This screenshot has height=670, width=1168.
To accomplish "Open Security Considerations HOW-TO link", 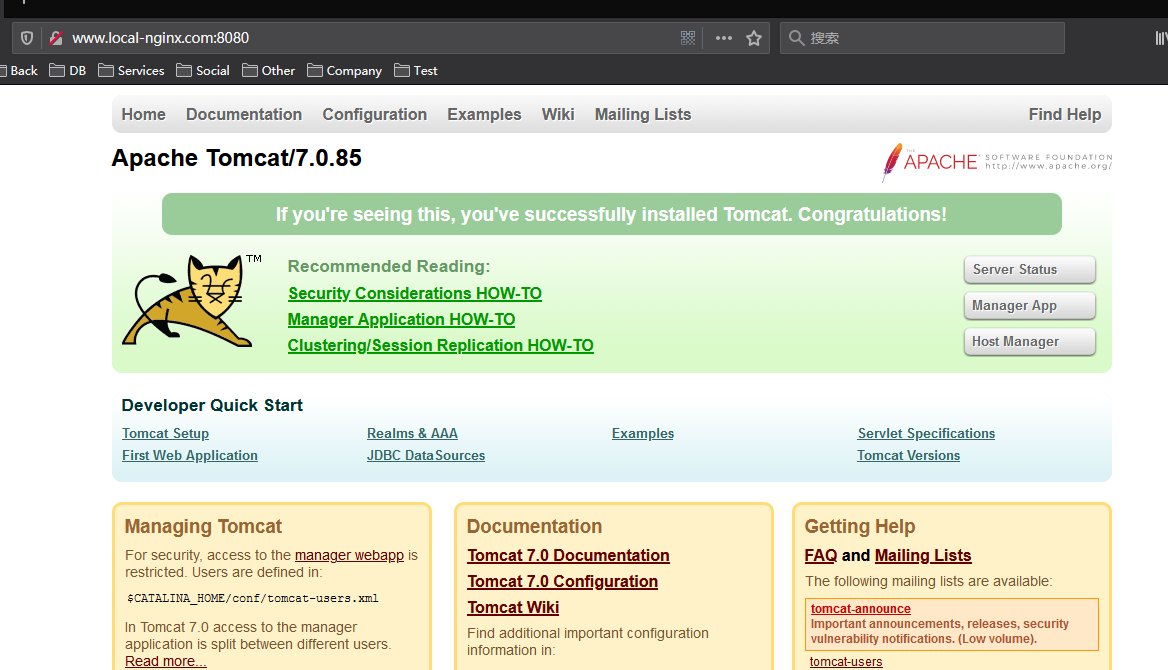I will 415,294.
